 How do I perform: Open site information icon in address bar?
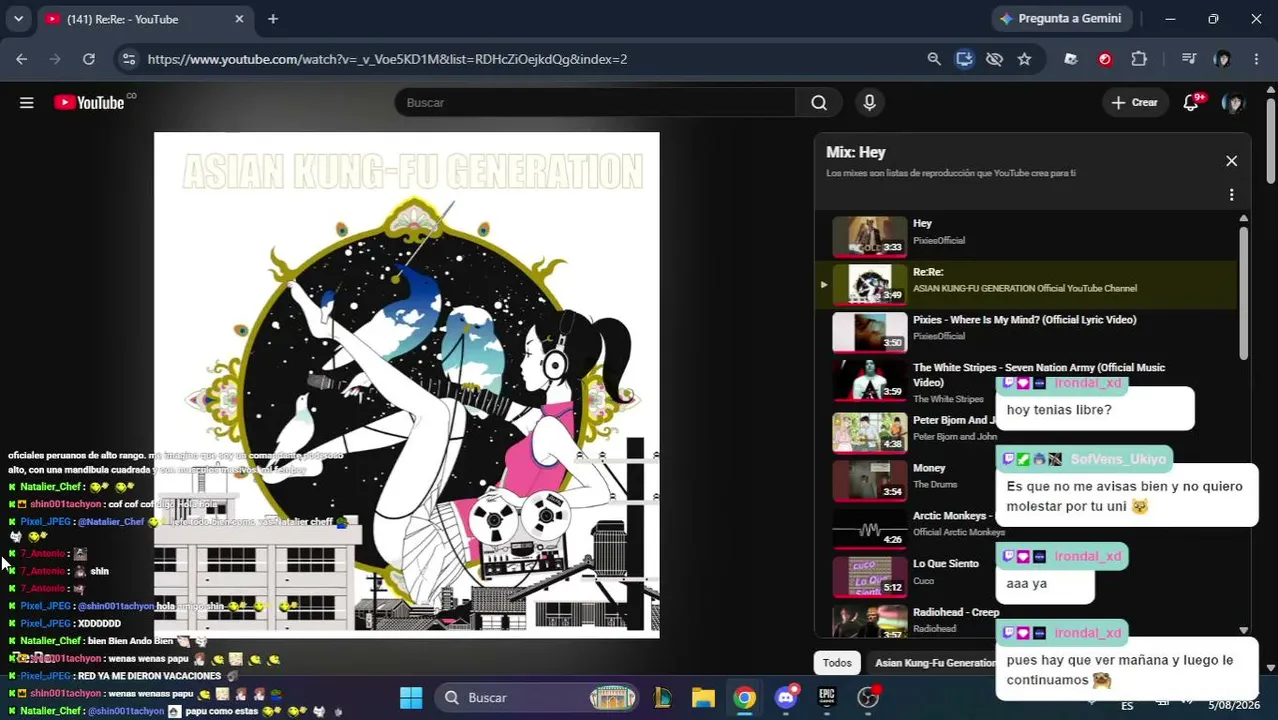tap(128, 59)
